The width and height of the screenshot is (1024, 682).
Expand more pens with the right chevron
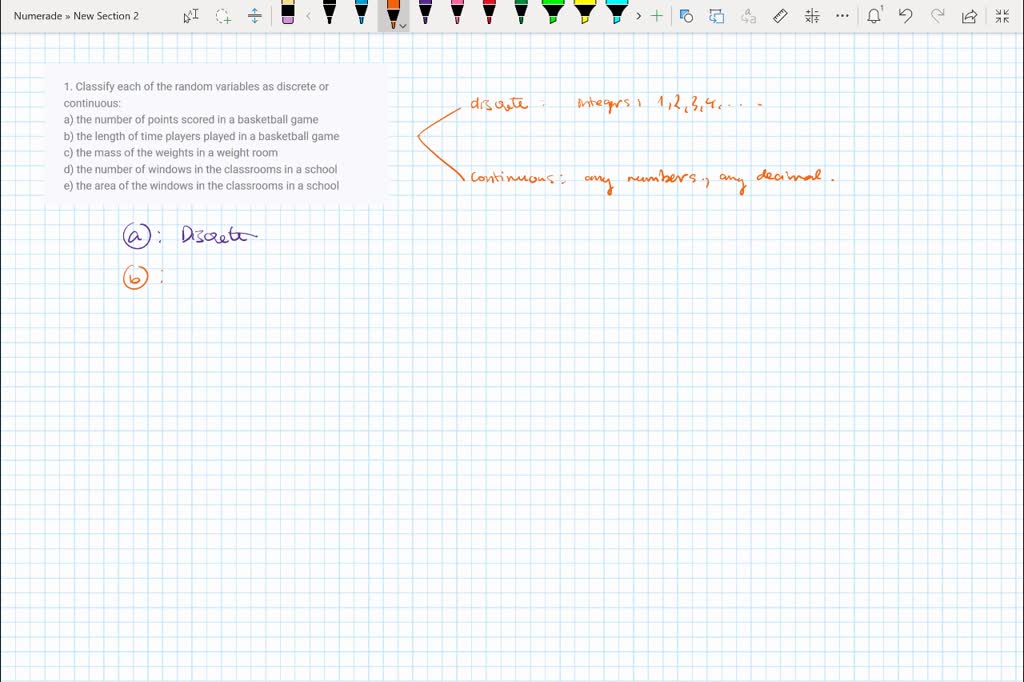(638, 15)
